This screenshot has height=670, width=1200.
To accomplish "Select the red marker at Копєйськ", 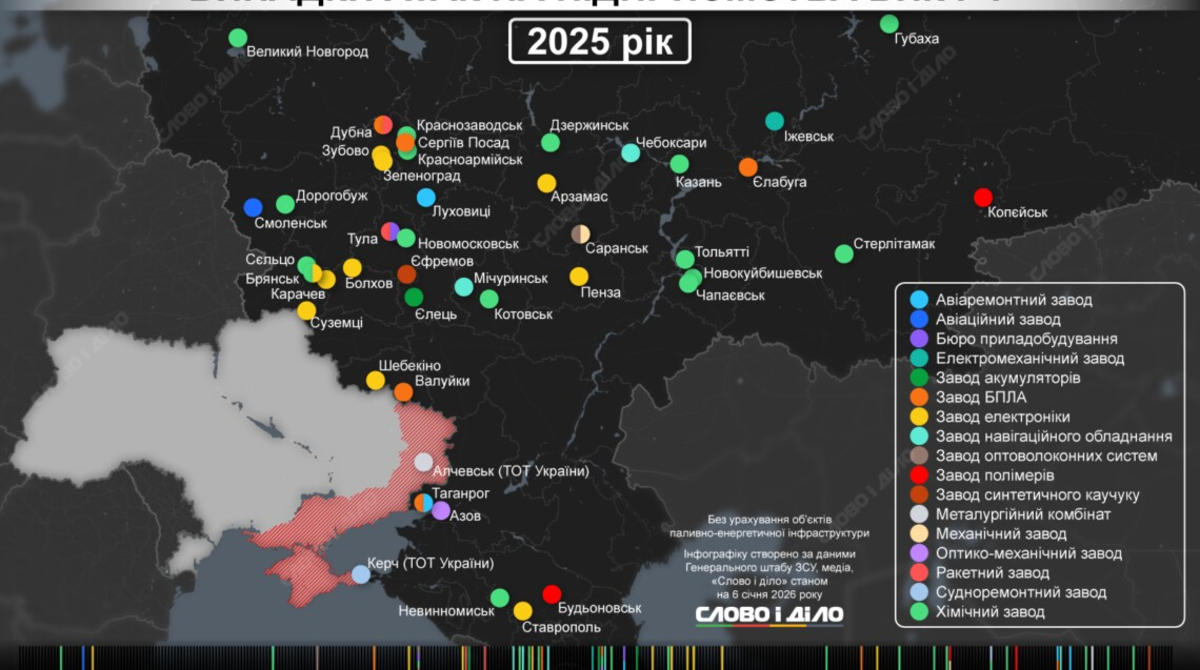I will [983, 197].
